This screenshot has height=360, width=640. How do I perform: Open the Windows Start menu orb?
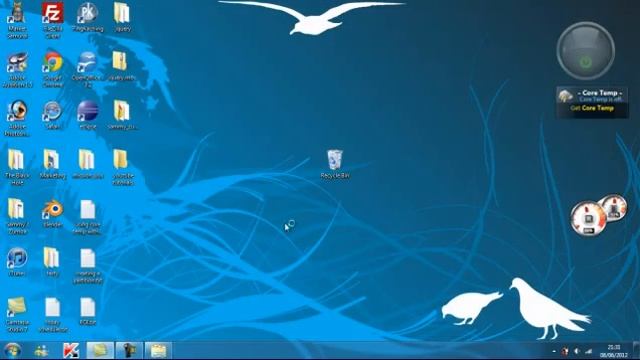12,351
